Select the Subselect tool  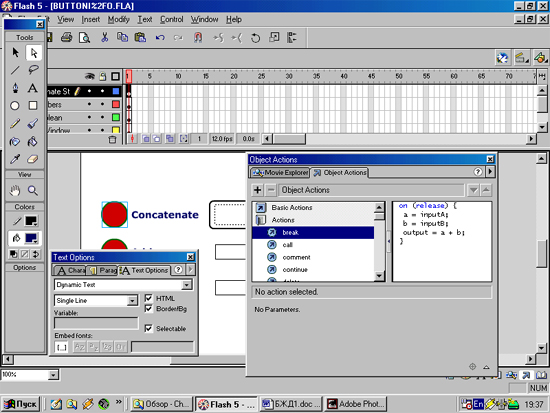tap(33, 53)
